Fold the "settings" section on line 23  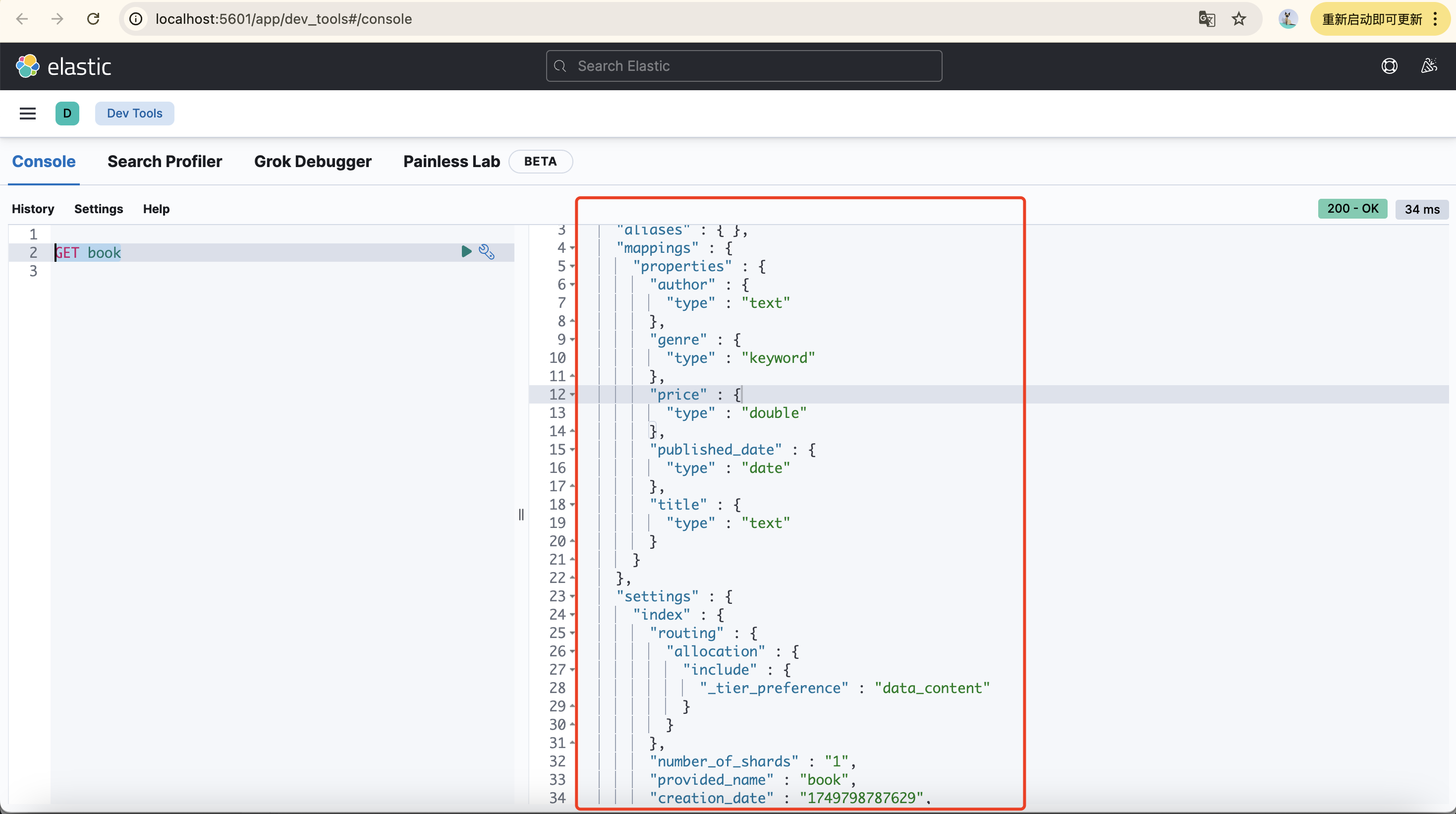[572, 596]
